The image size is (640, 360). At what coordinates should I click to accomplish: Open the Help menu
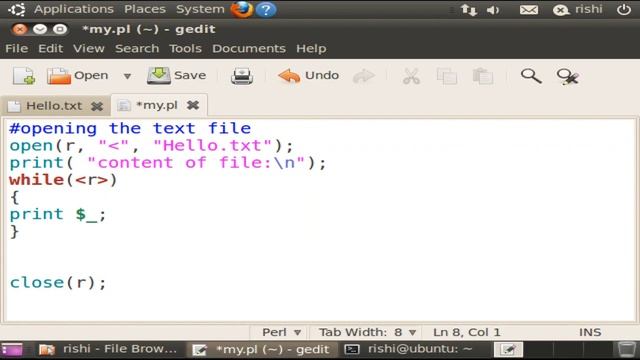click(x=311, y=49)
